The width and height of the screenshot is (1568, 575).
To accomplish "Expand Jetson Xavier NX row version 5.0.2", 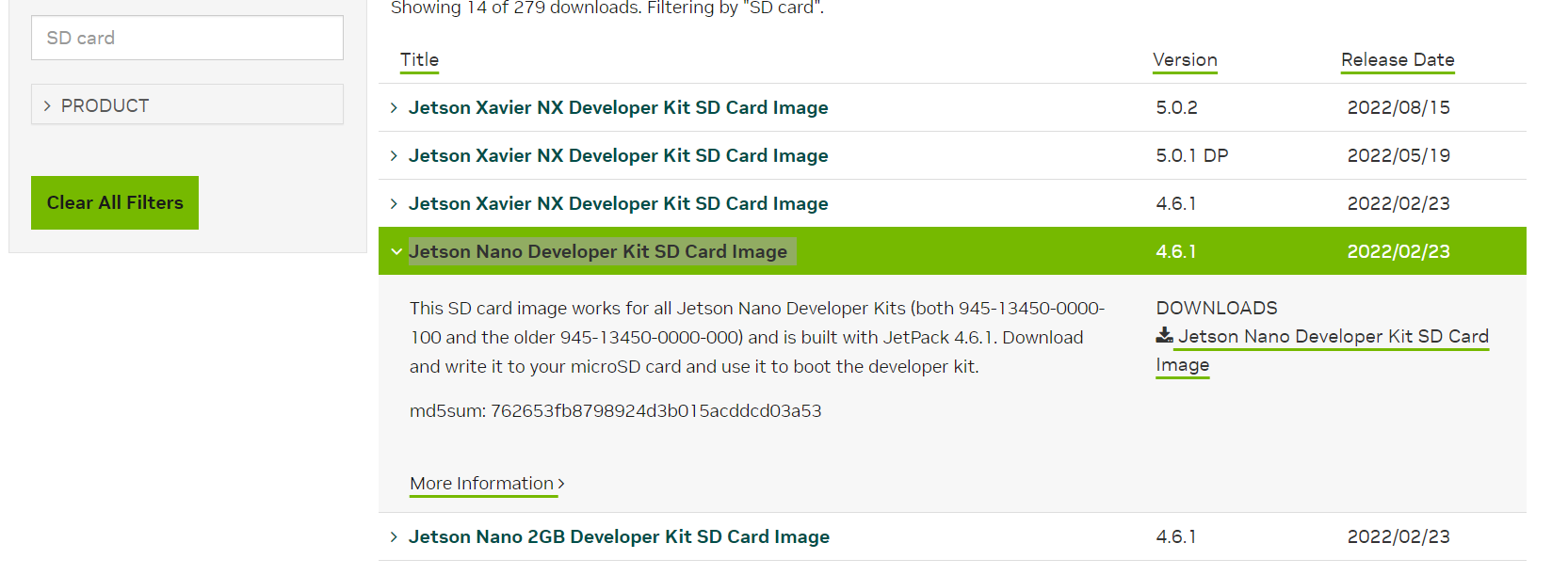I will 394,108.
